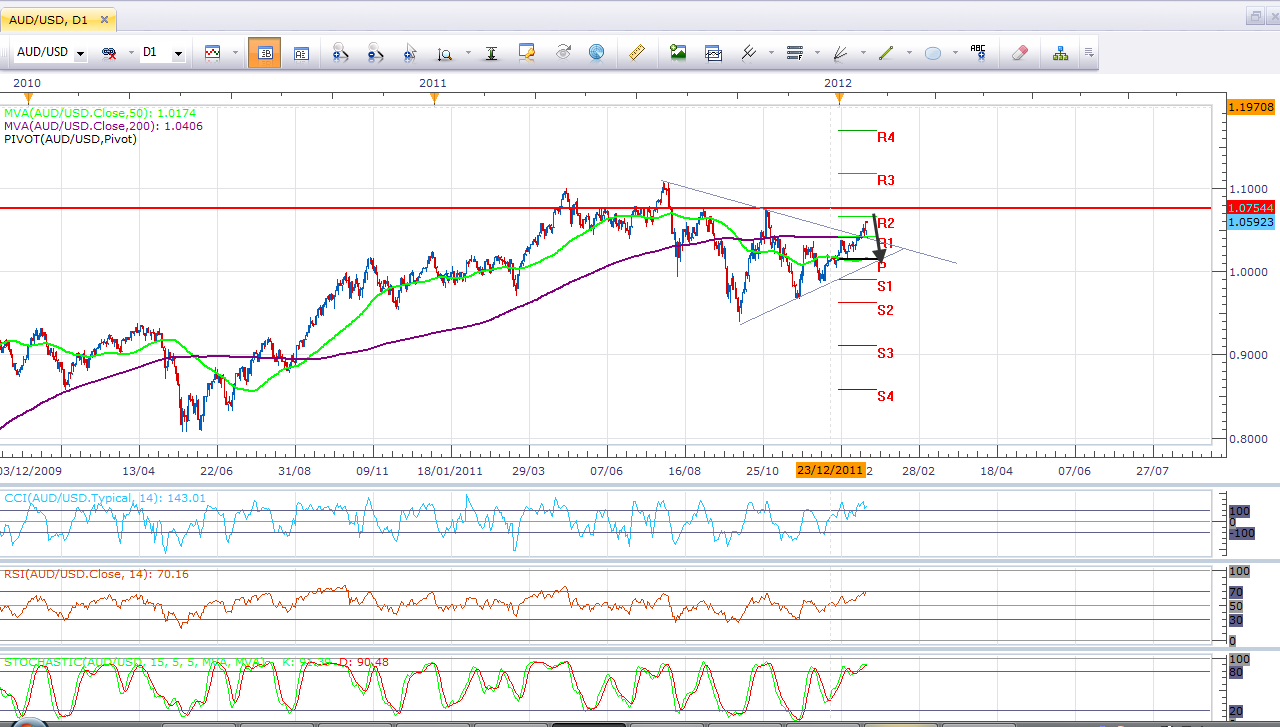Screen dimensions: 1280x727
Task: Expand the fan lines dropdown arrow
Action: pos(864,53)
